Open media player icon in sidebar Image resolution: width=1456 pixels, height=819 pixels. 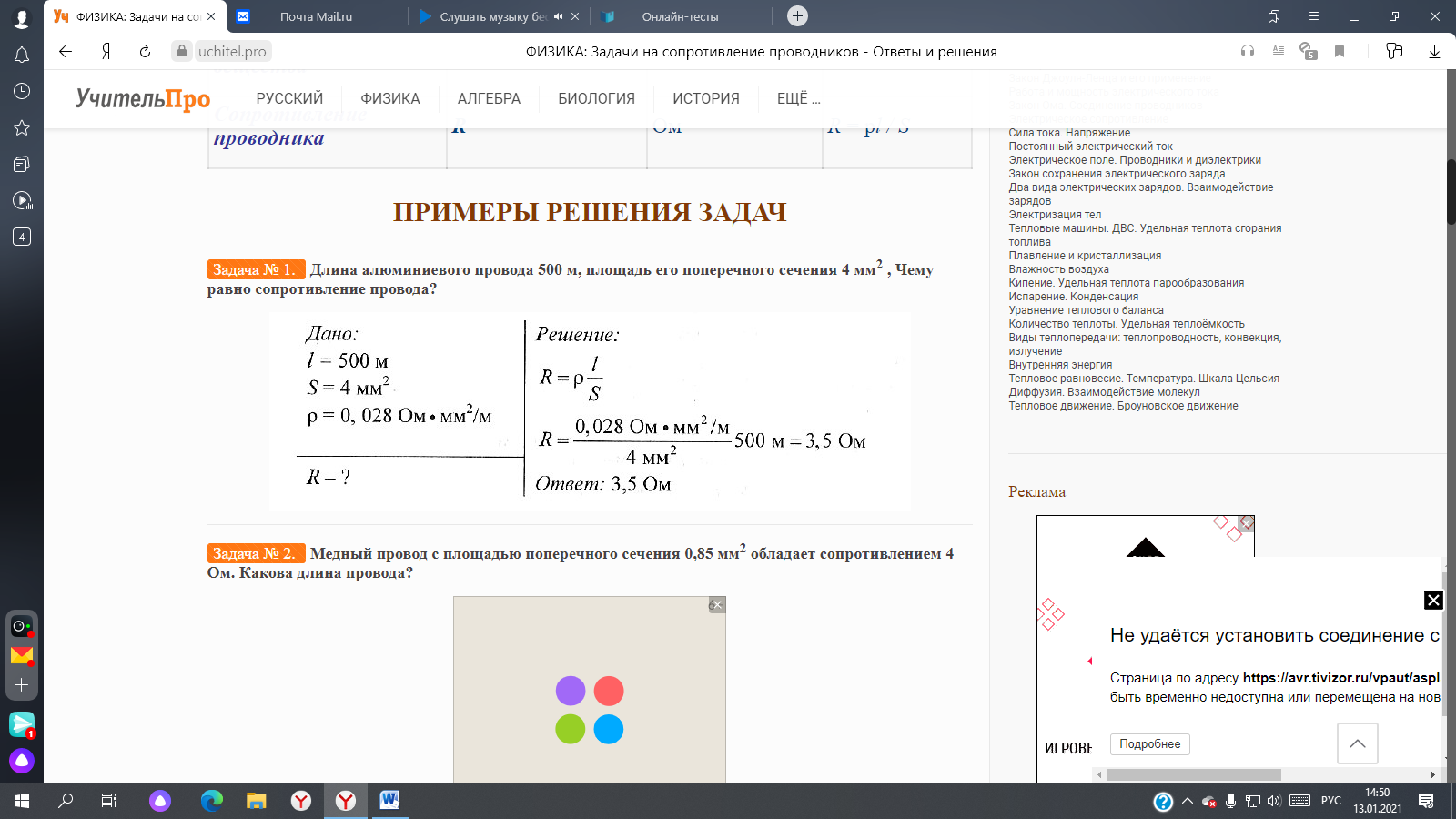pos(22,200)
